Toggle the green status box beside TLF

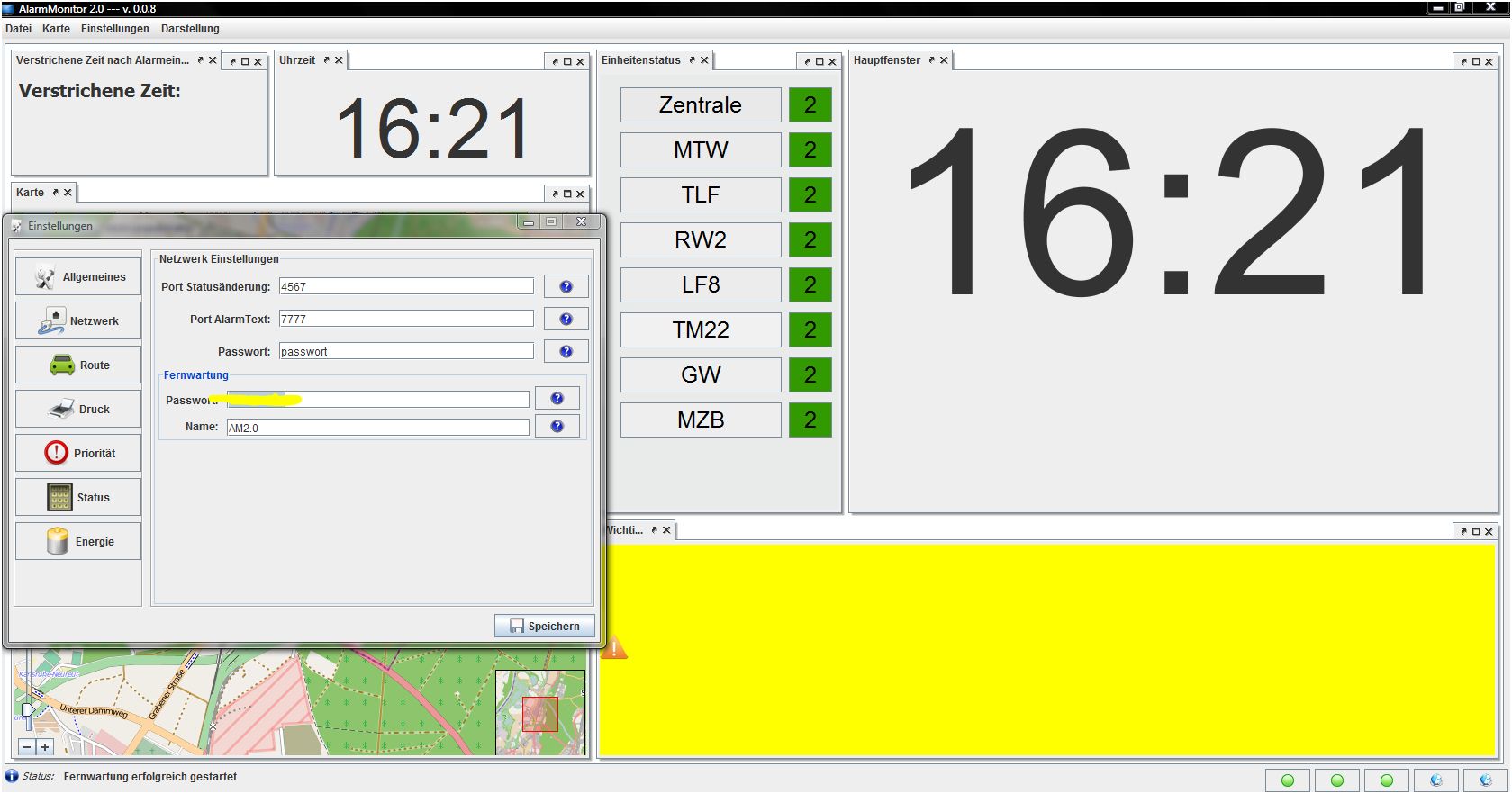tap(810, 195)
